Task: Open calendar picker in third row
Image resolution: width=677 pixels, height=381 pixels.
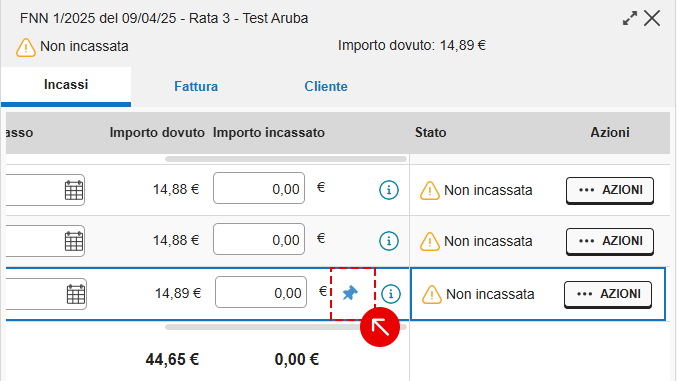Action: (x=76, y=294)
